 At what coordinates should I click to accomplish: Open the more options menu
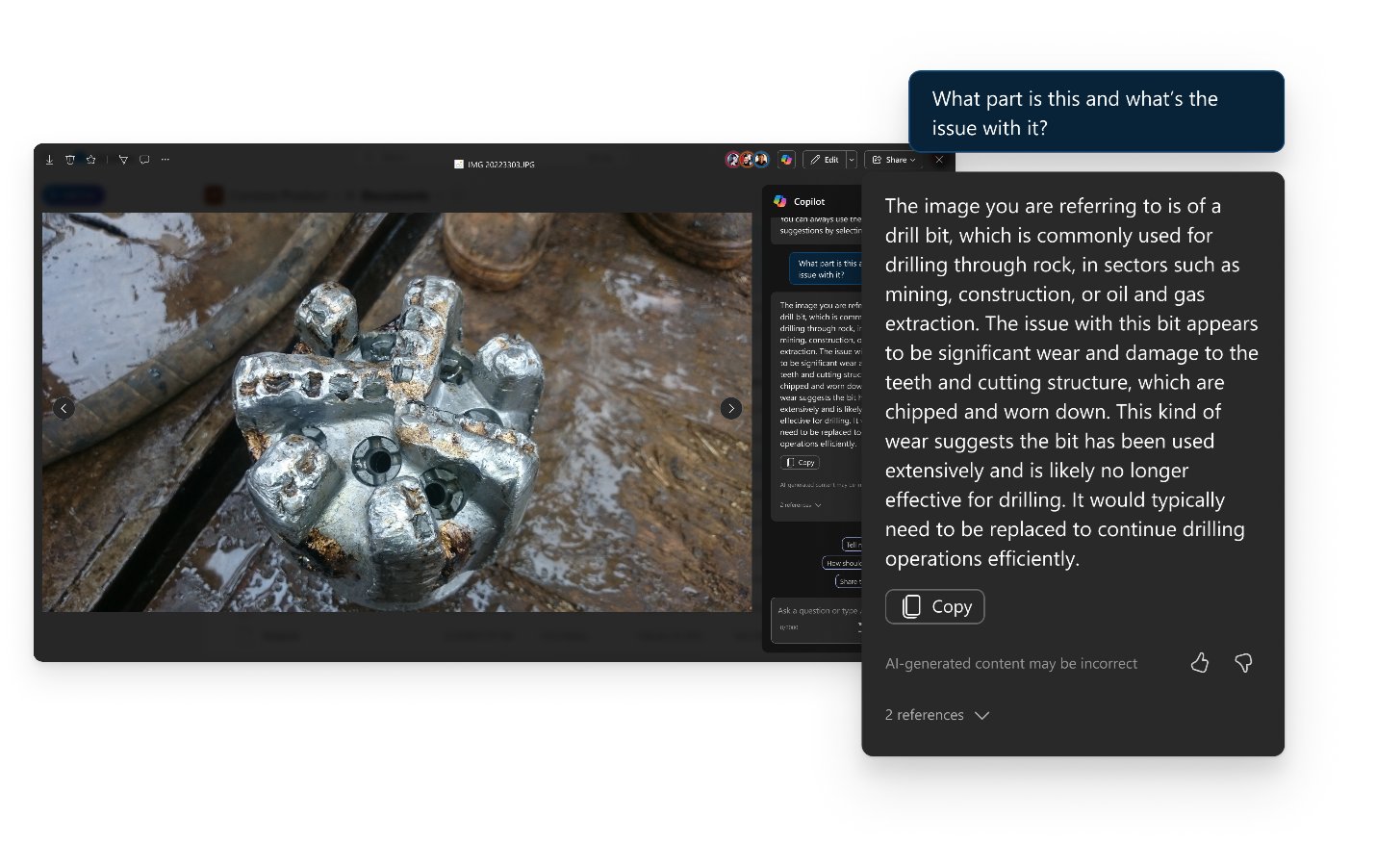pyautogui.click(x=165, y=159)
